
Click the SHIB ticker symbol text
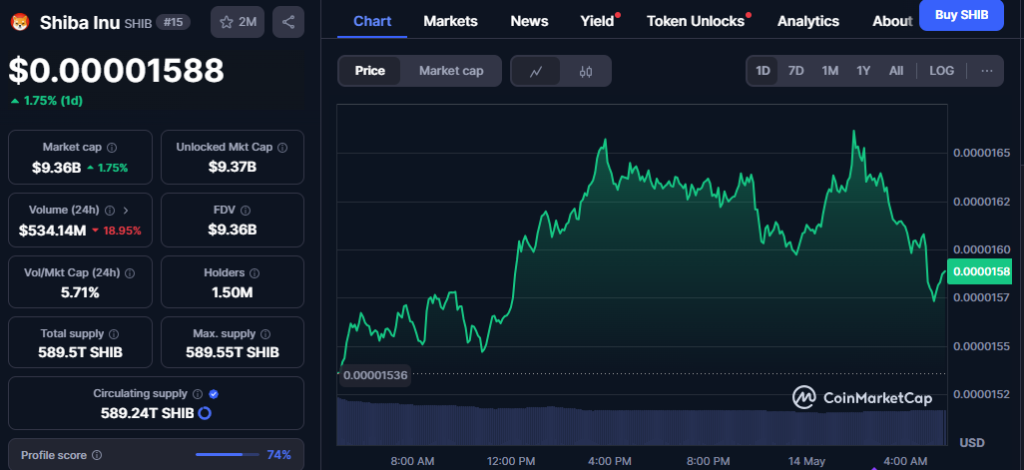[x=137, y=24]
